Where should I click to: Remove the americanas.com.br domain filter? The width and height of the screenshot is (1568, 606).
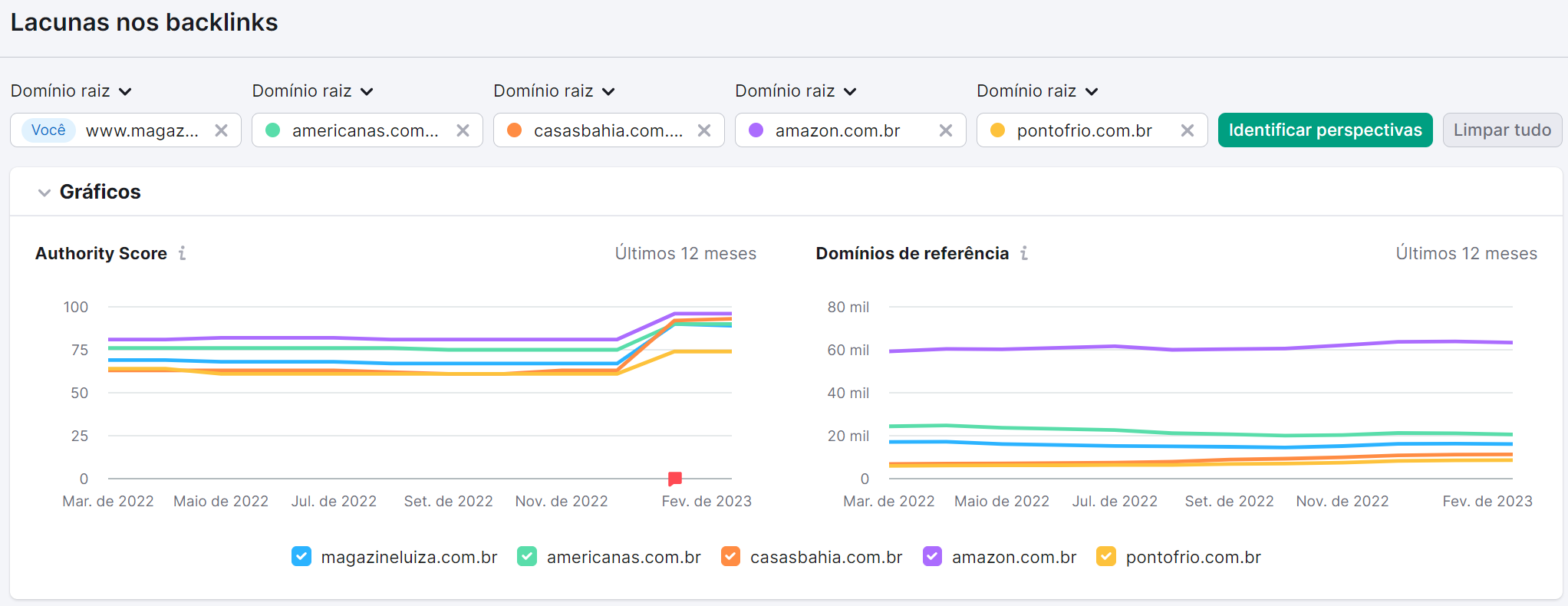pos(463,130)
